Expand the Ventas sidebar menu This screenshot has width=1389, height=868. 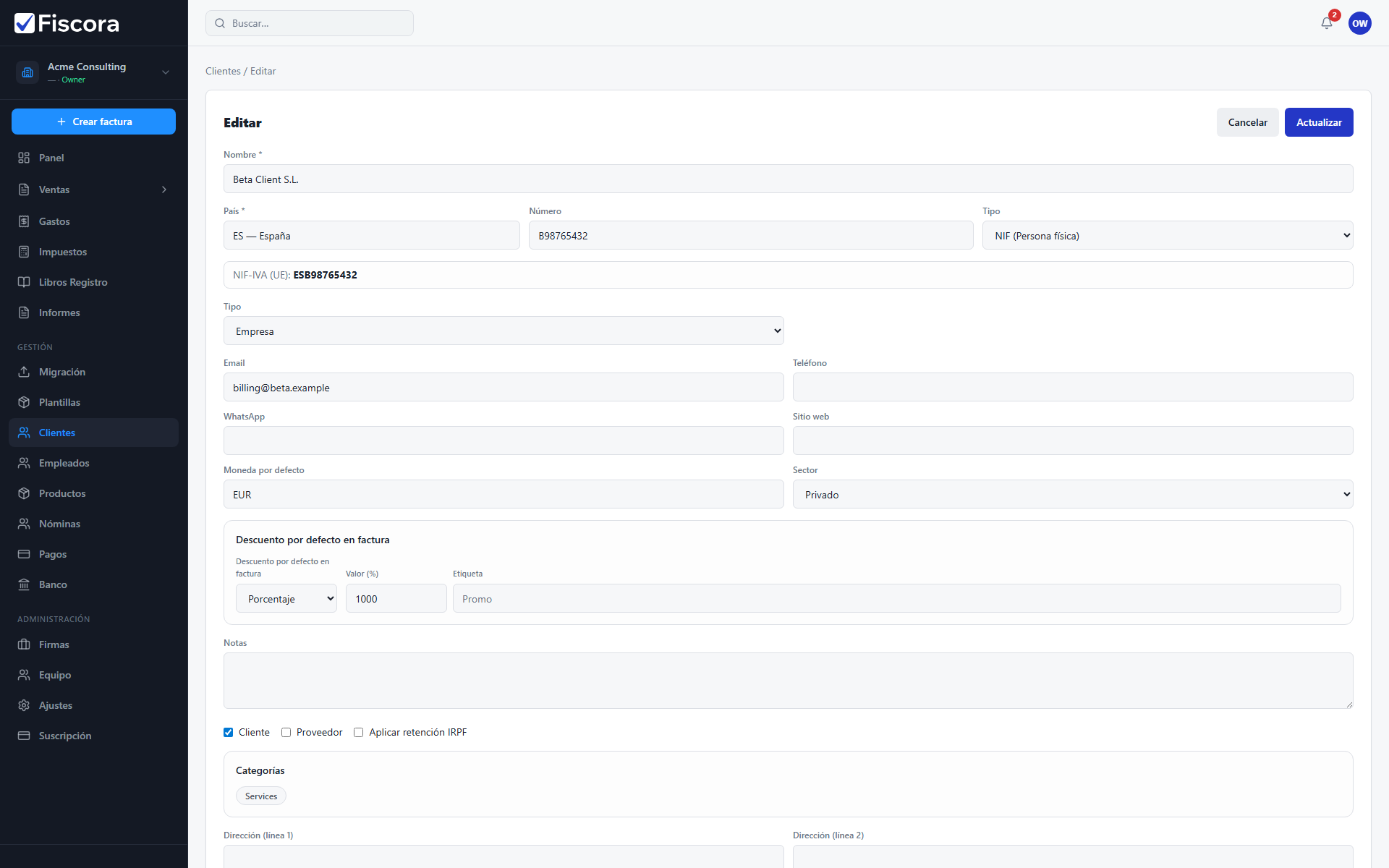tap(94, 190)
